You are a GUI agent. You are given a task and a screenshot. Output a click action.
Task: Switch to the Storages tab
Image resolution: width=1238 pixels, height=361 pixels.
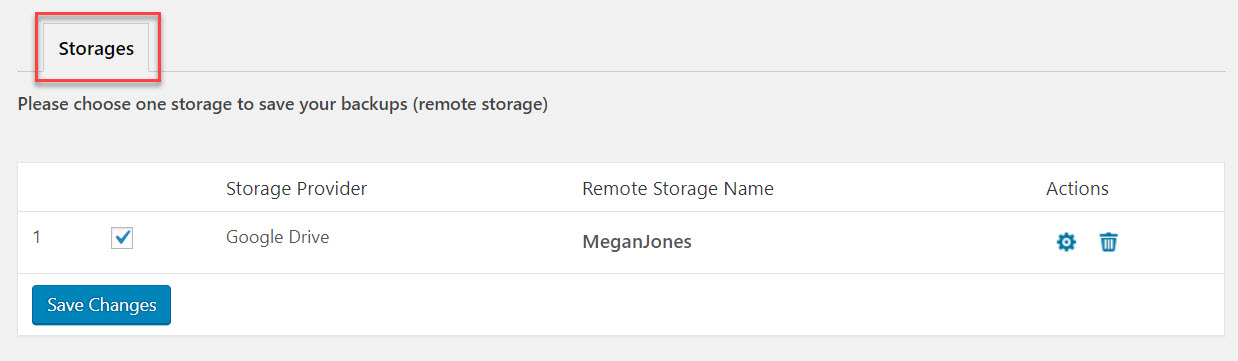tap(96, 48)
